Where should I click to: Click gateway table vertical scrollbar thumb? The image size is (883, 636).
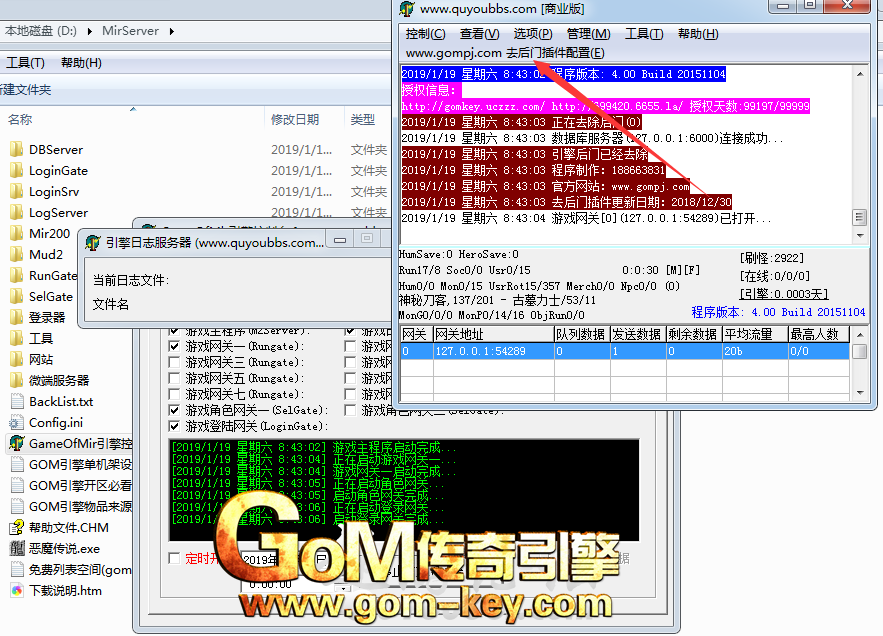[x=859, y=351]
